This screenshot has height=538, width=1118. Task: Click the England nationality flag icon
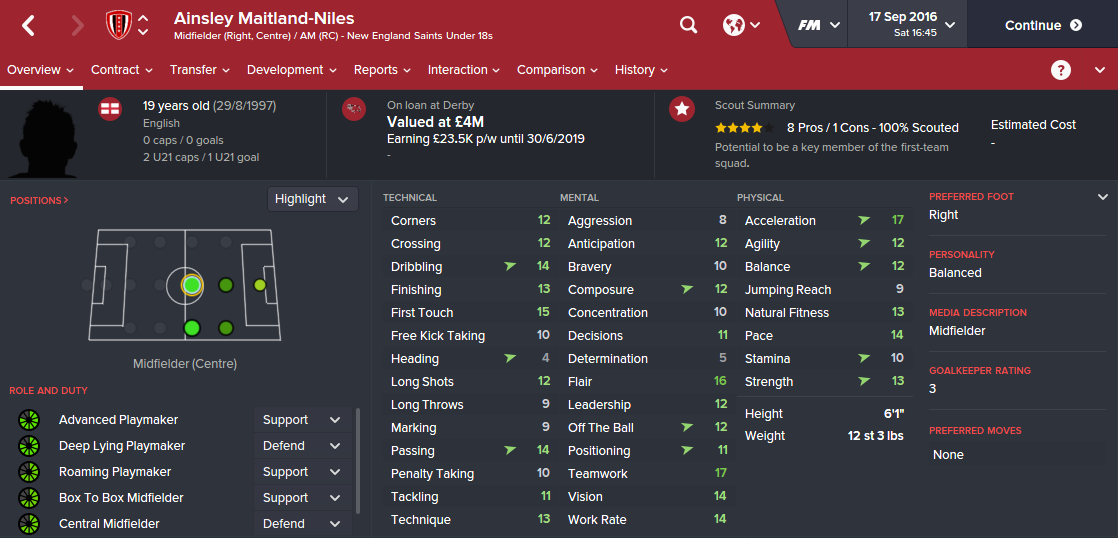pyautogui.click(x=110, y=109)
